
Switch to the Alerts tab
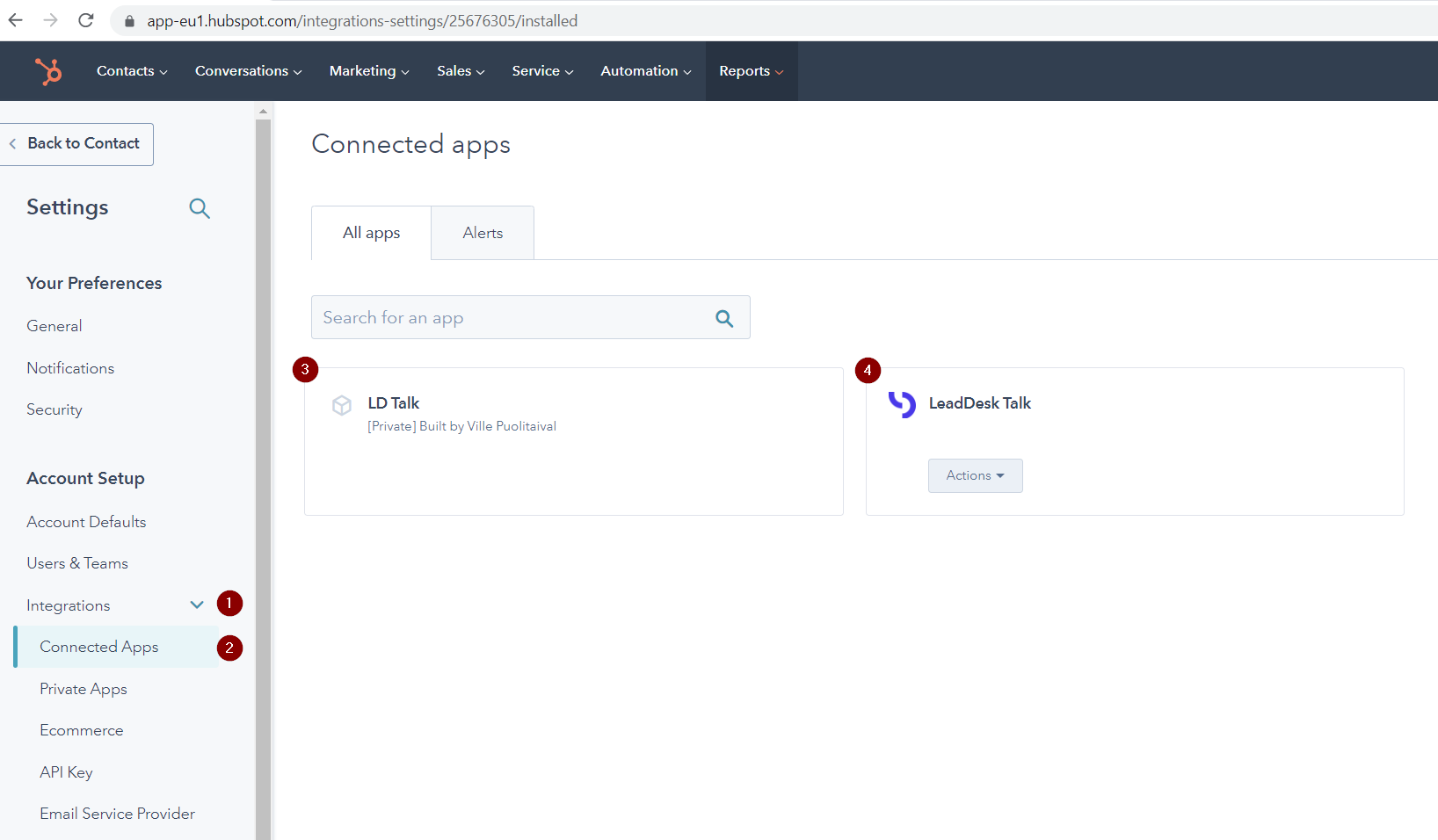point(483,233)
